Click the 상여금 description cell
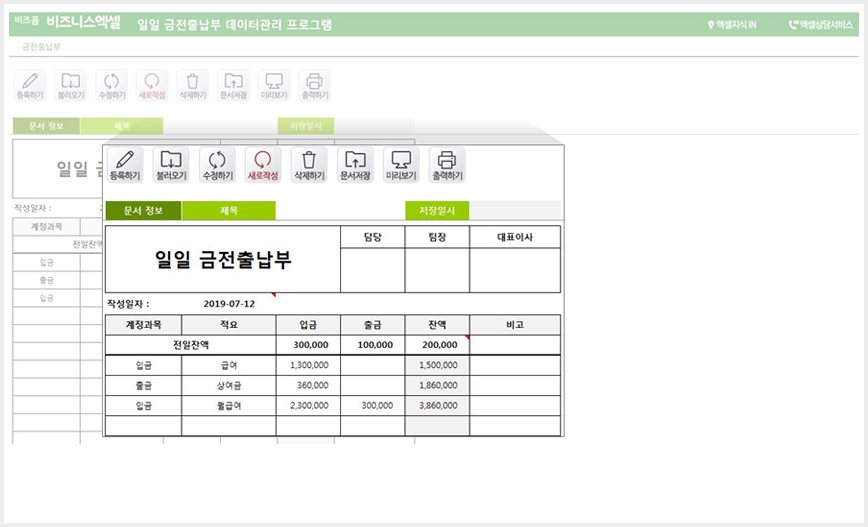 pyautogui.click(x=229, y=385)
